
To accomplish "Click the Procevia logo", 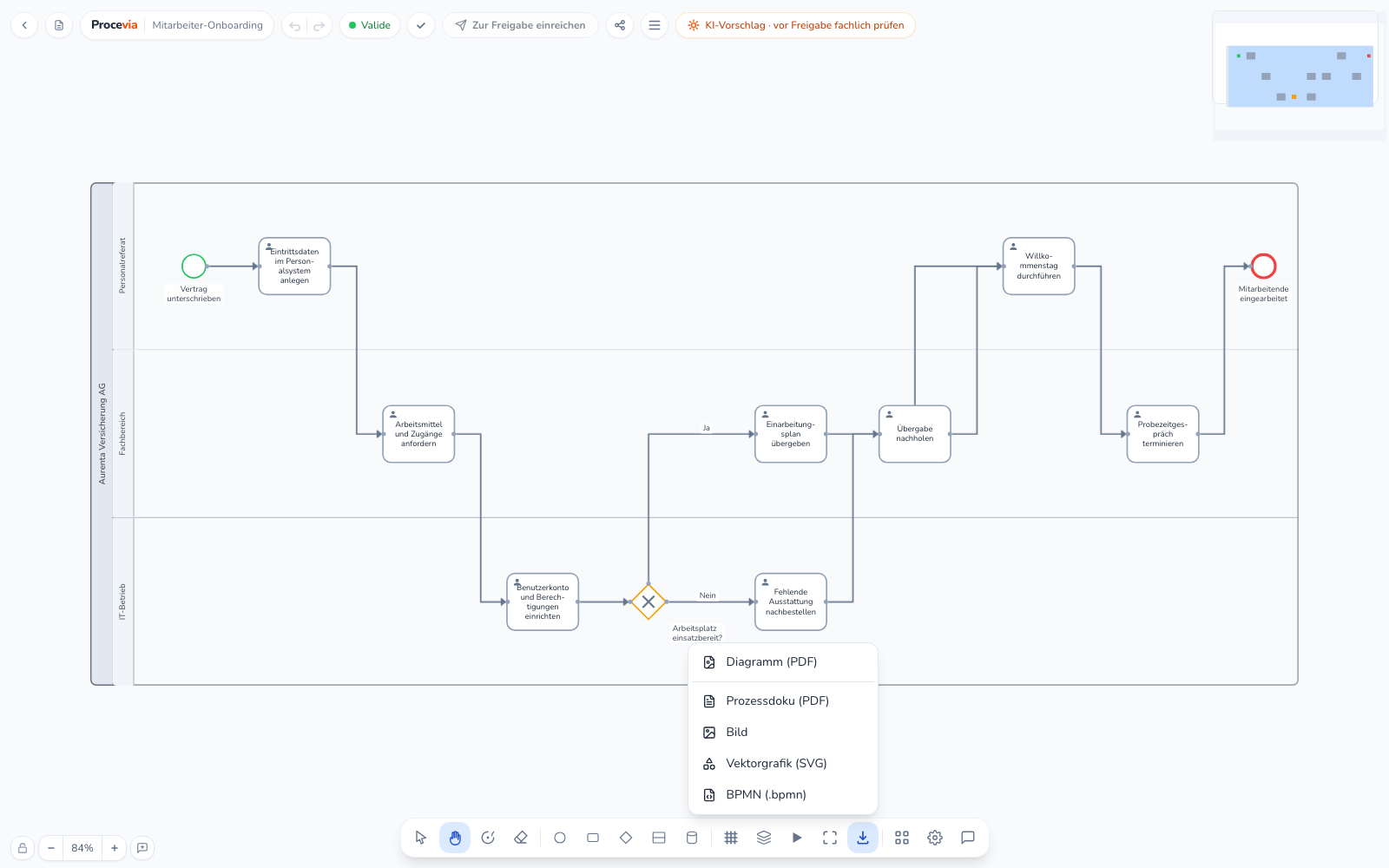I will [114, 25].
